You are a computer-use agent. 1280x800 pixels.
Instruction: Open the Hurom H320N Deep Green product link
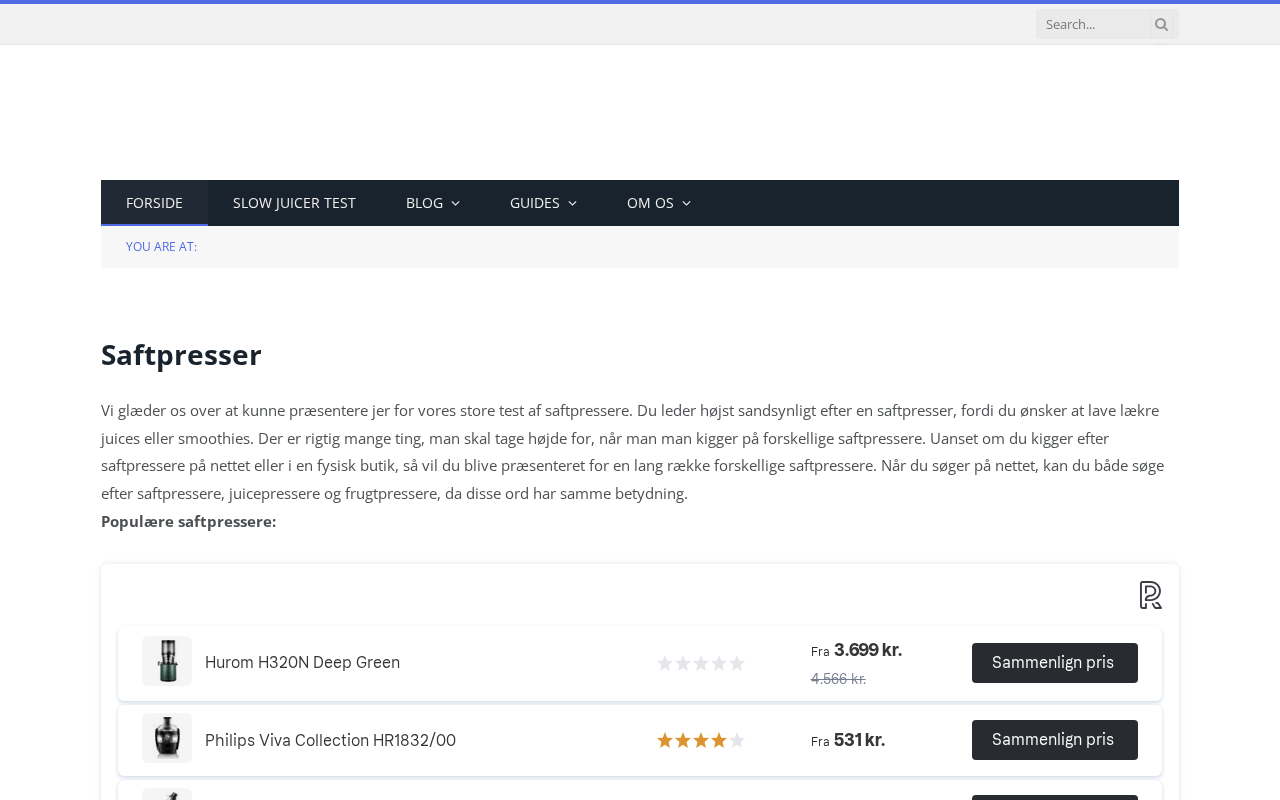302,663
